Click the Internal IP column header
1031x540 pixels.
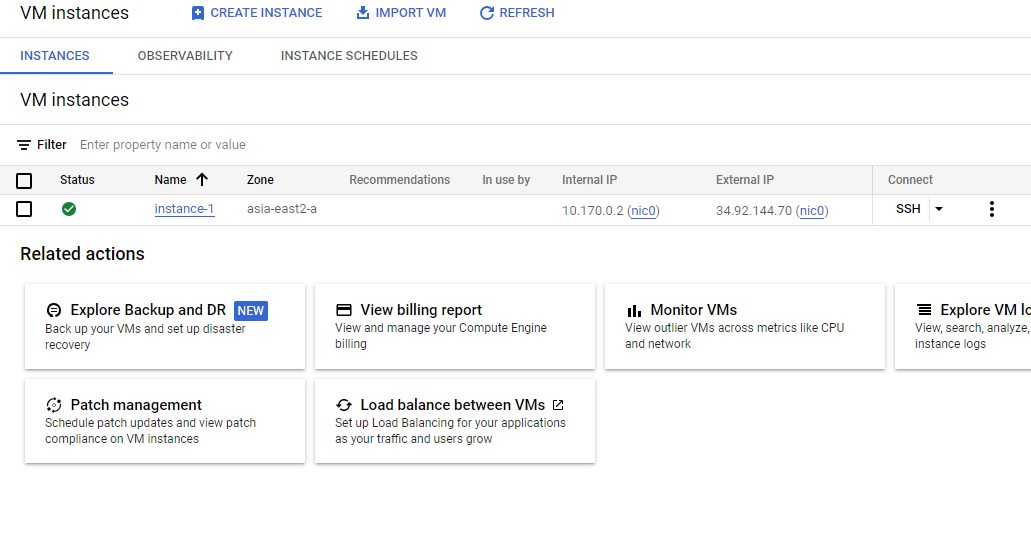589,180
